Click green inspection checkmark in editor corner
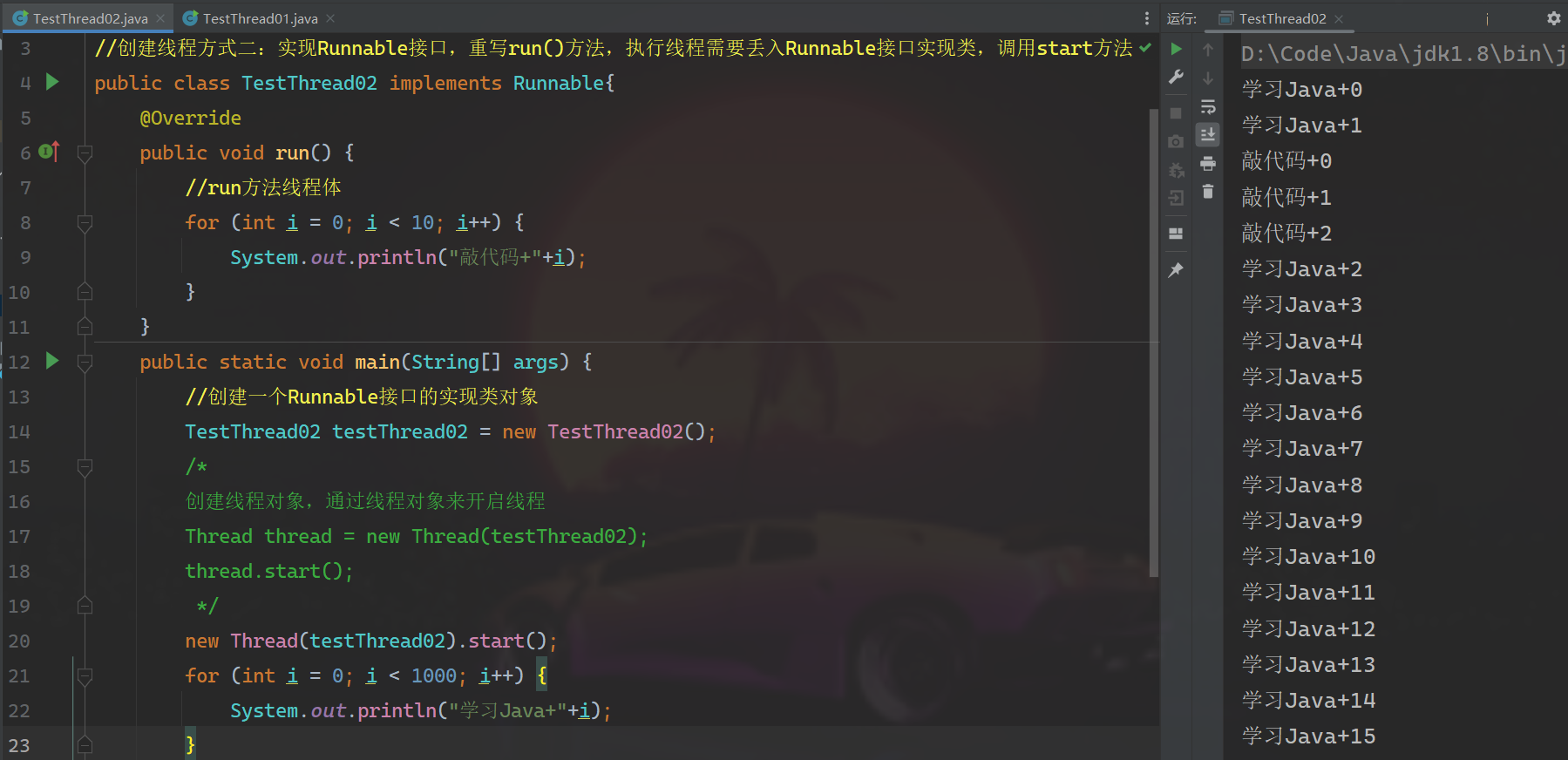This screenshot has width=1568, height=760. [x=1145, y=47]
